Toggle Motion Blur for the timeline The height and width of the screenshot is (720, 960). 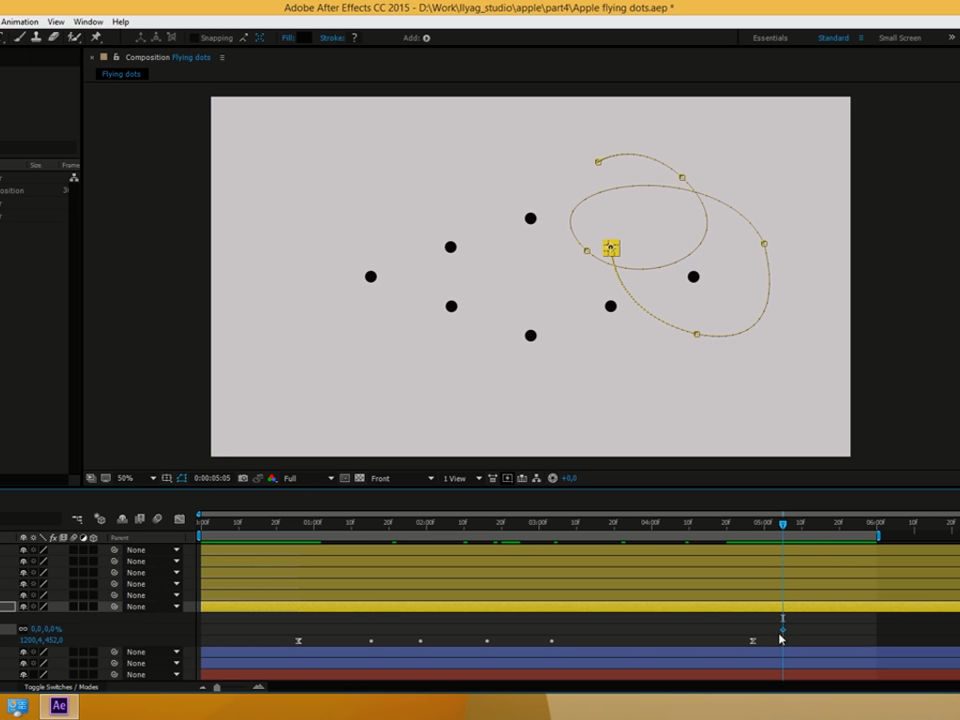tap(157, 519)
